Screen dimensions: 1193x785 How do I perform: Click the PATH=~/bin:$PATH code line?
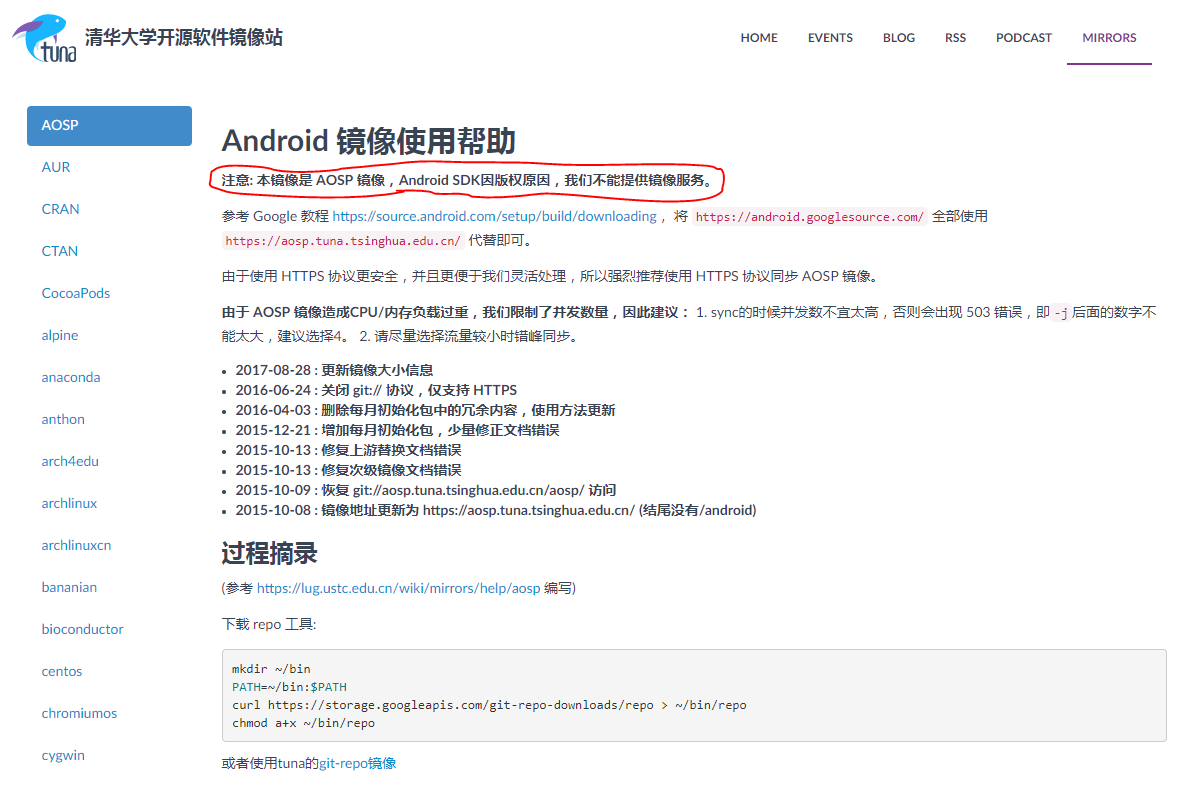(289, 687)
